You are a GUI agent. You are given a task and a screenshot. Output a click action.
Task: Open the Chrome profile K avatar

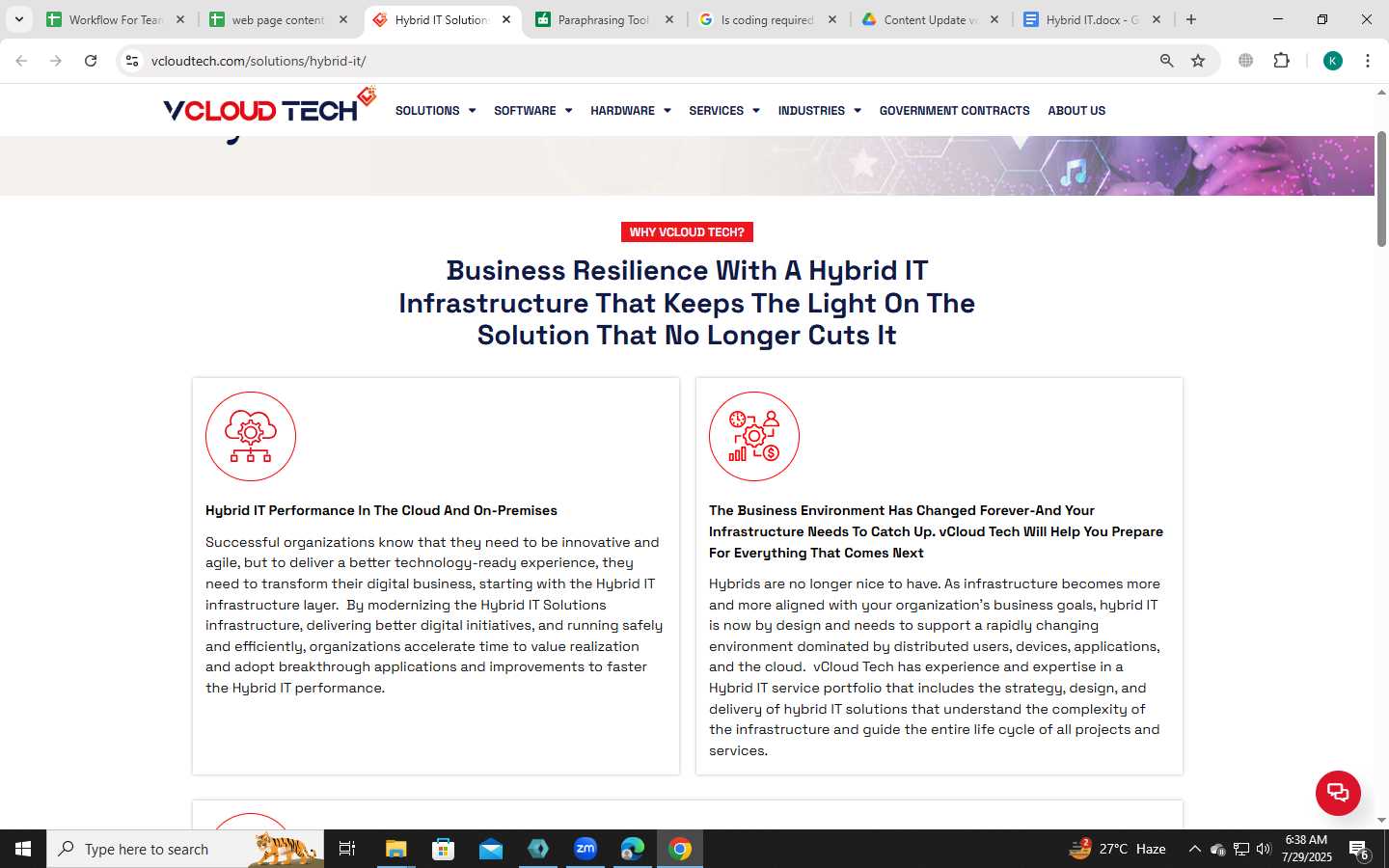(x=1333, y=61)
